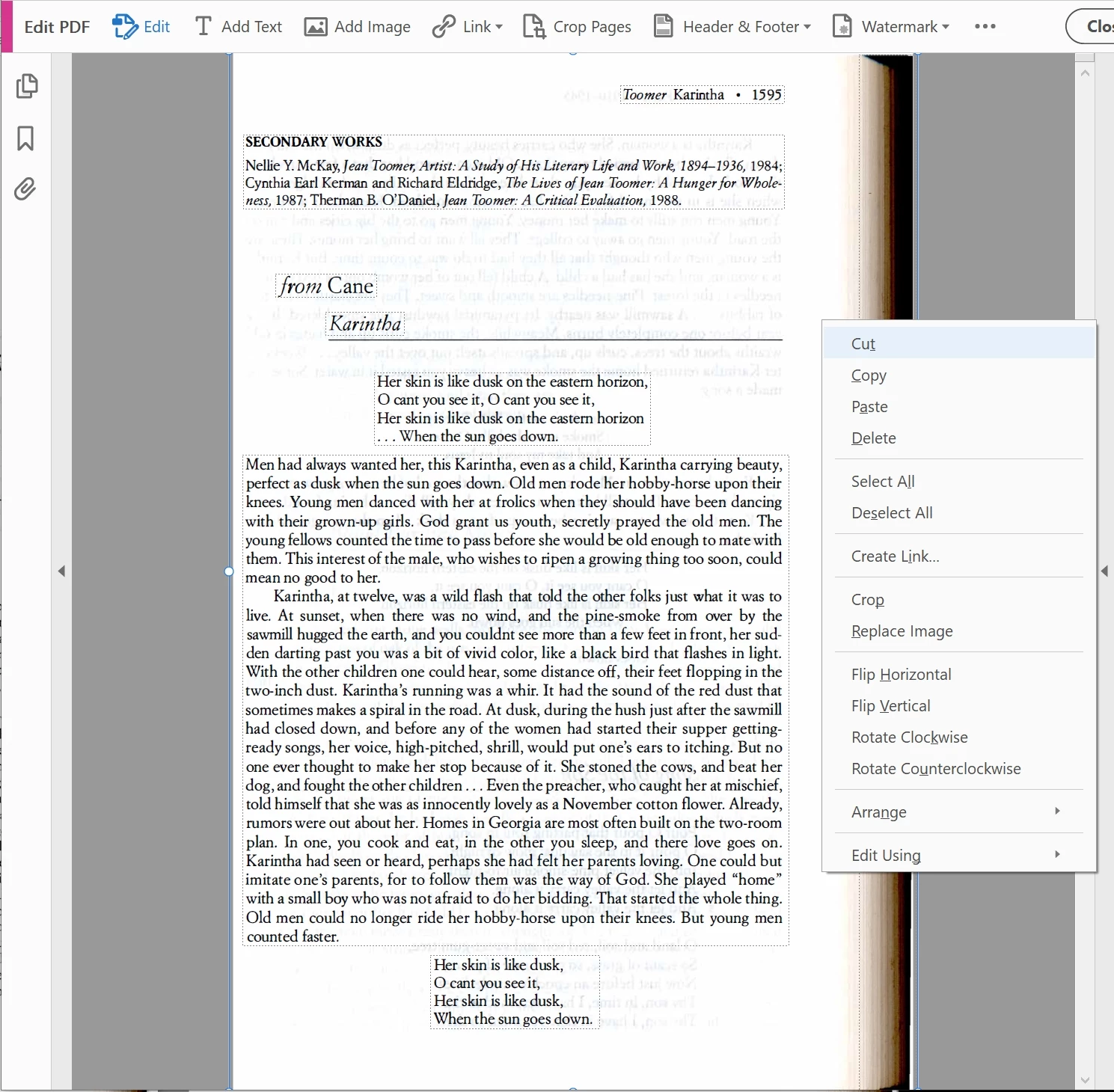1114x1092 pixels.
Task: Click the left middle image resize handle
Action: point(229,571)
